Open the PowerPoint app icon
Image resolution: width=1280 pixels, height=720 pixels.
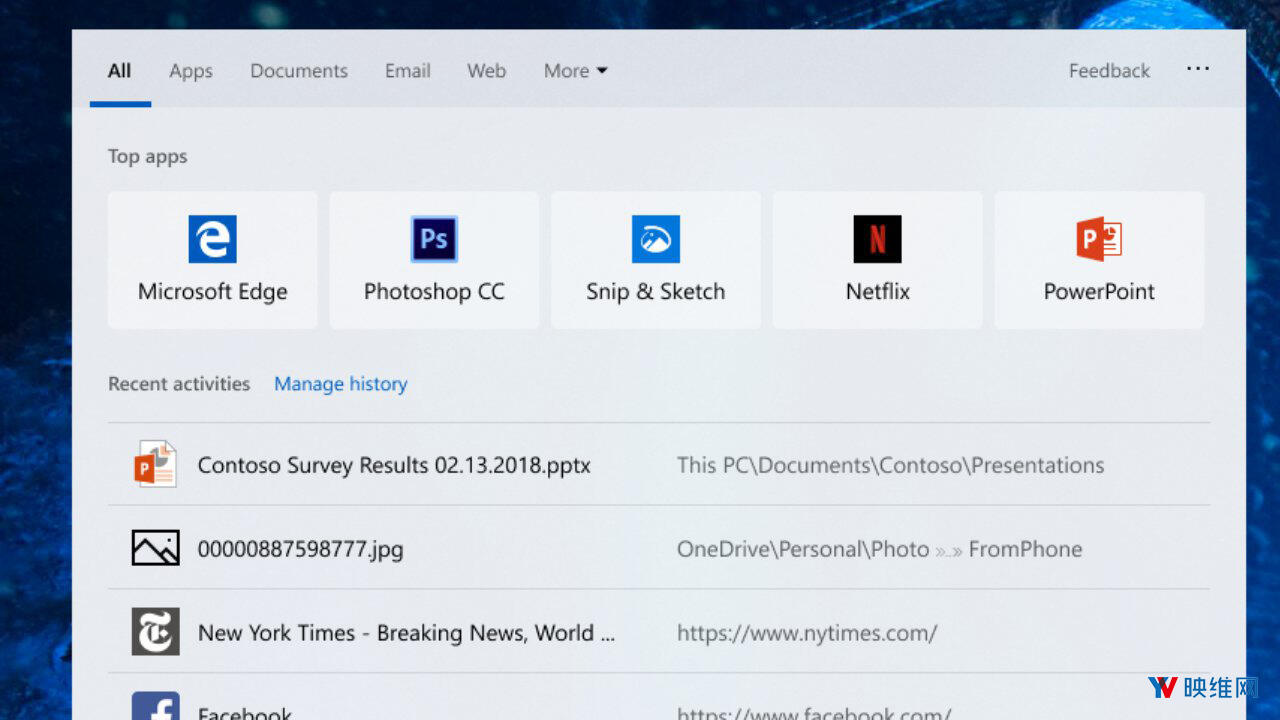(x=1099, y=240)
